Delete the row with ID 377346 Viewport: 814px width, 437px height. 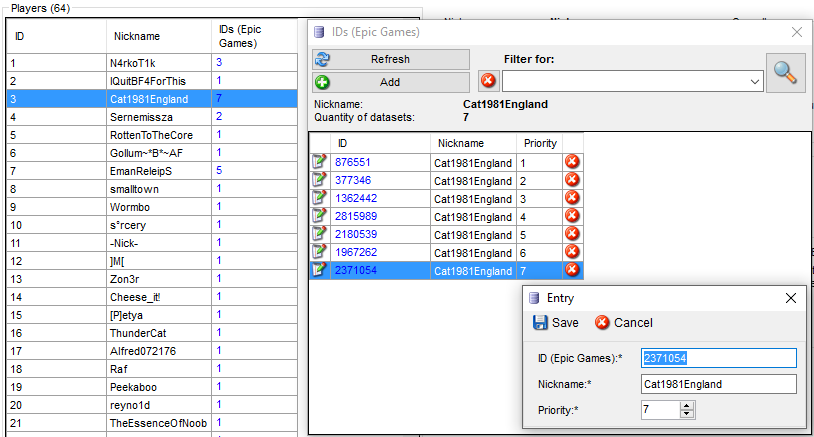pos(572,180)
